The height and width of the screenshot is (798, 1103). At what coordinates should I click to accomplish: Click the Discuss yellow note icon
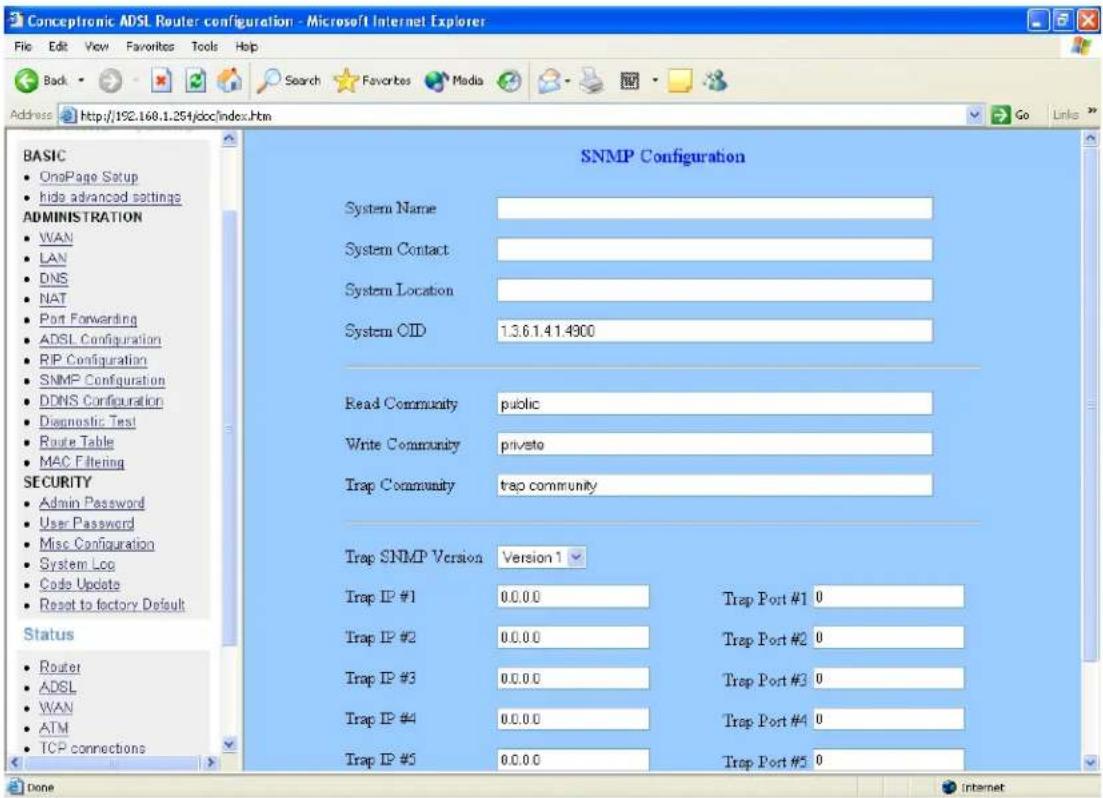680,82
